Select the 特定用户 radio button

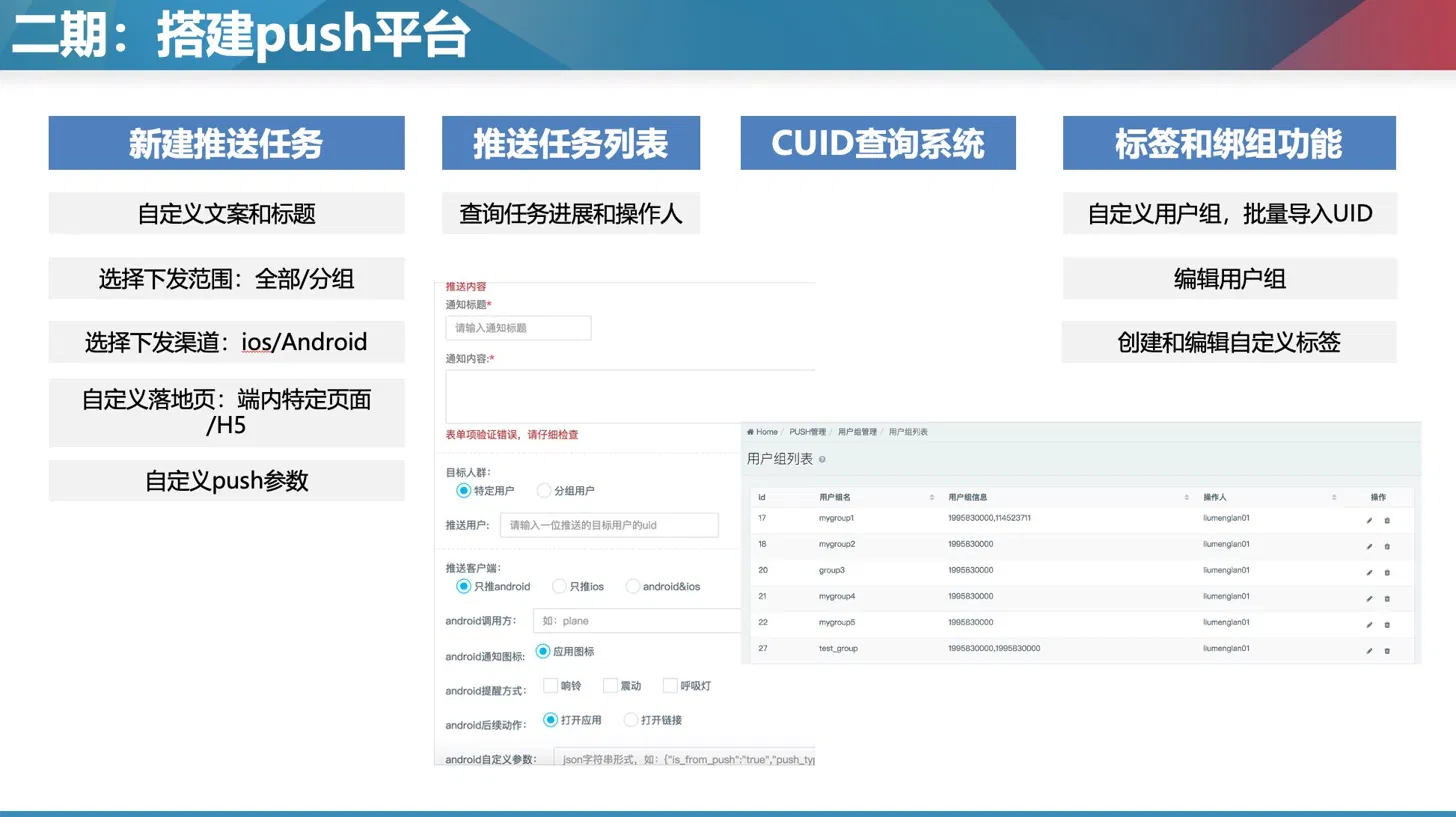point(463,490)
